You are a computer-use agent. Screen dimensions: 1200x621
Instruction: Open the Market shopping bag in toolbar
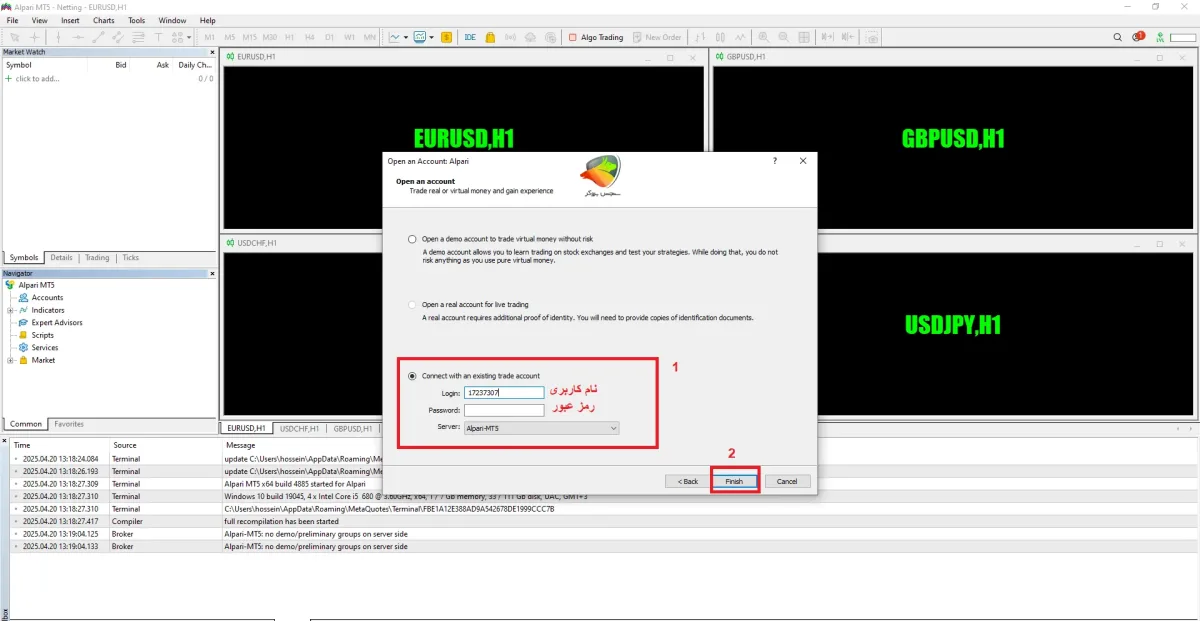[490, 37]
